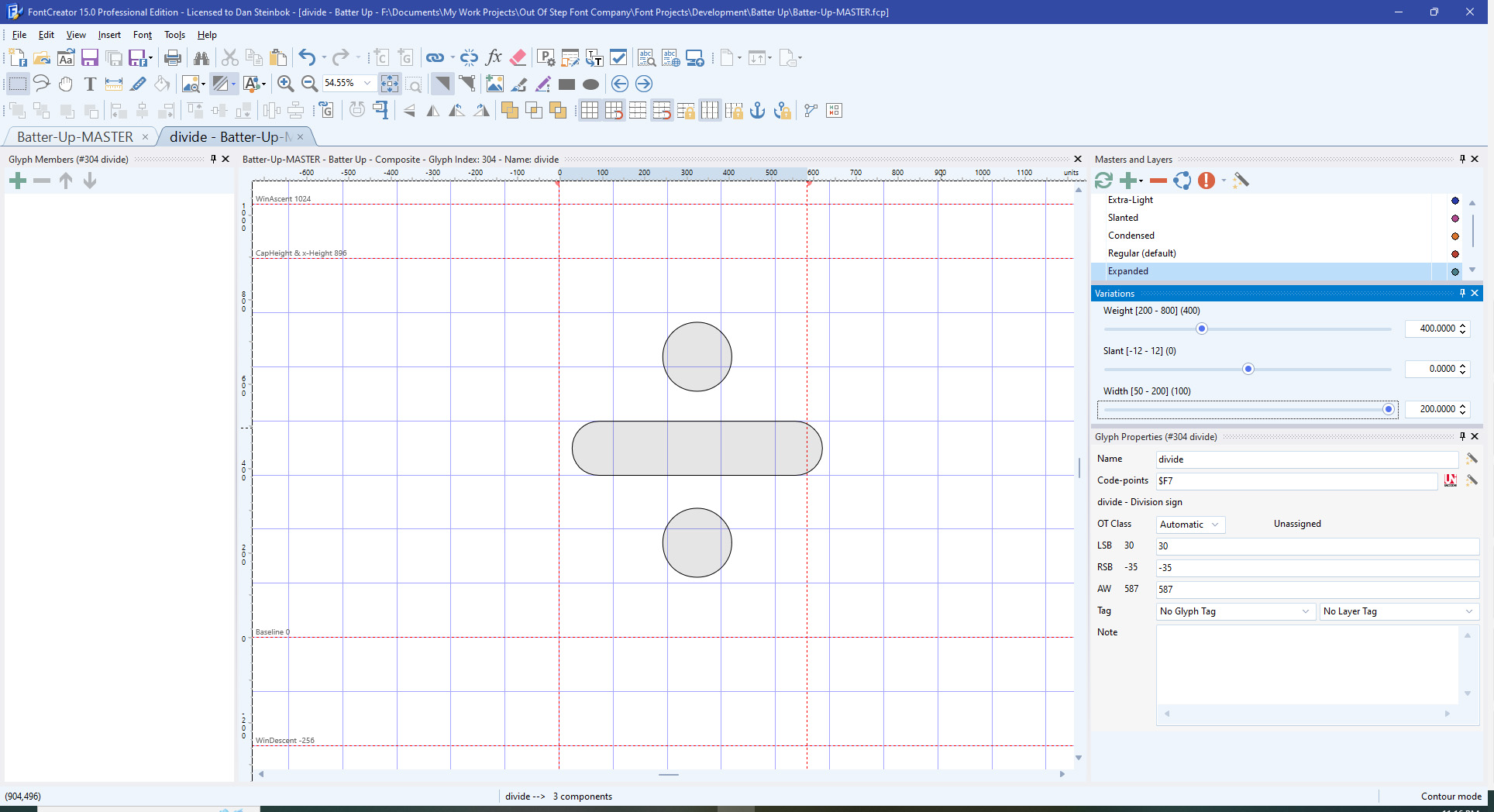Expand the zoom percentage dropdown

pos(367,84)
